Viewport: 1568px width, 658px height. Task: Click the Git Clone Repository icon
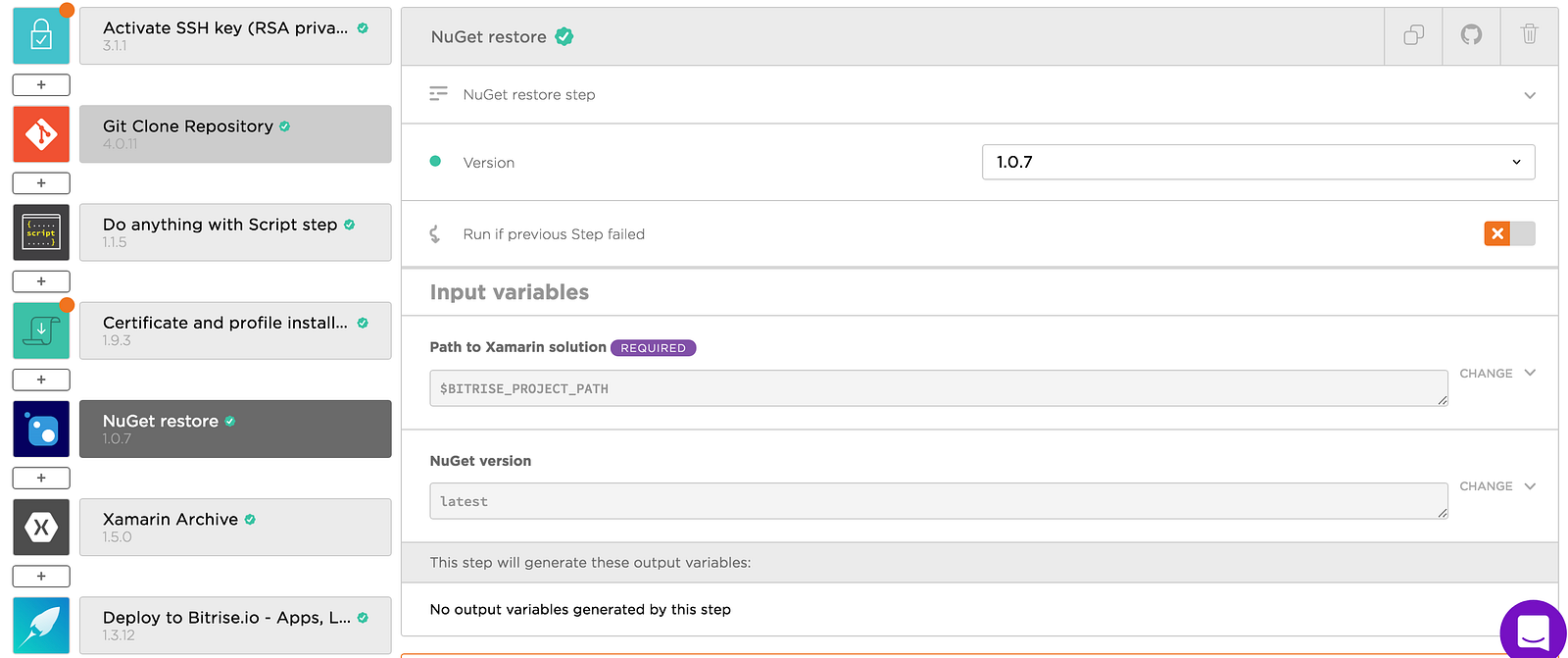[41, 134]
